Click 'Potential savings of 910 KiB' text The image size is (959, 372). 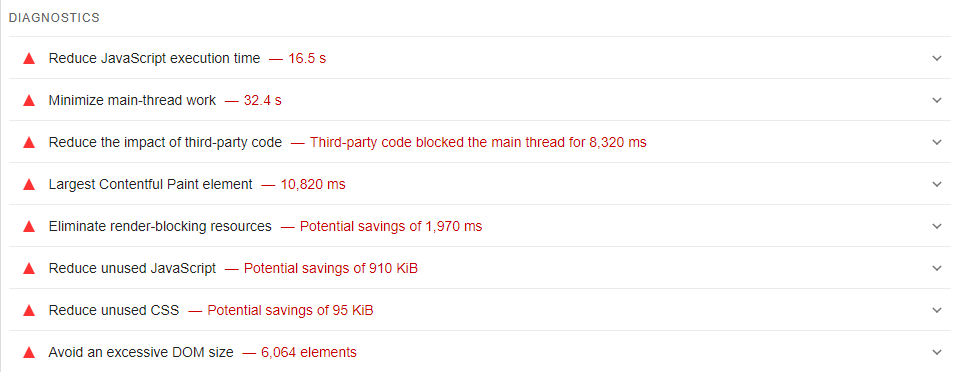click(331, 269)
